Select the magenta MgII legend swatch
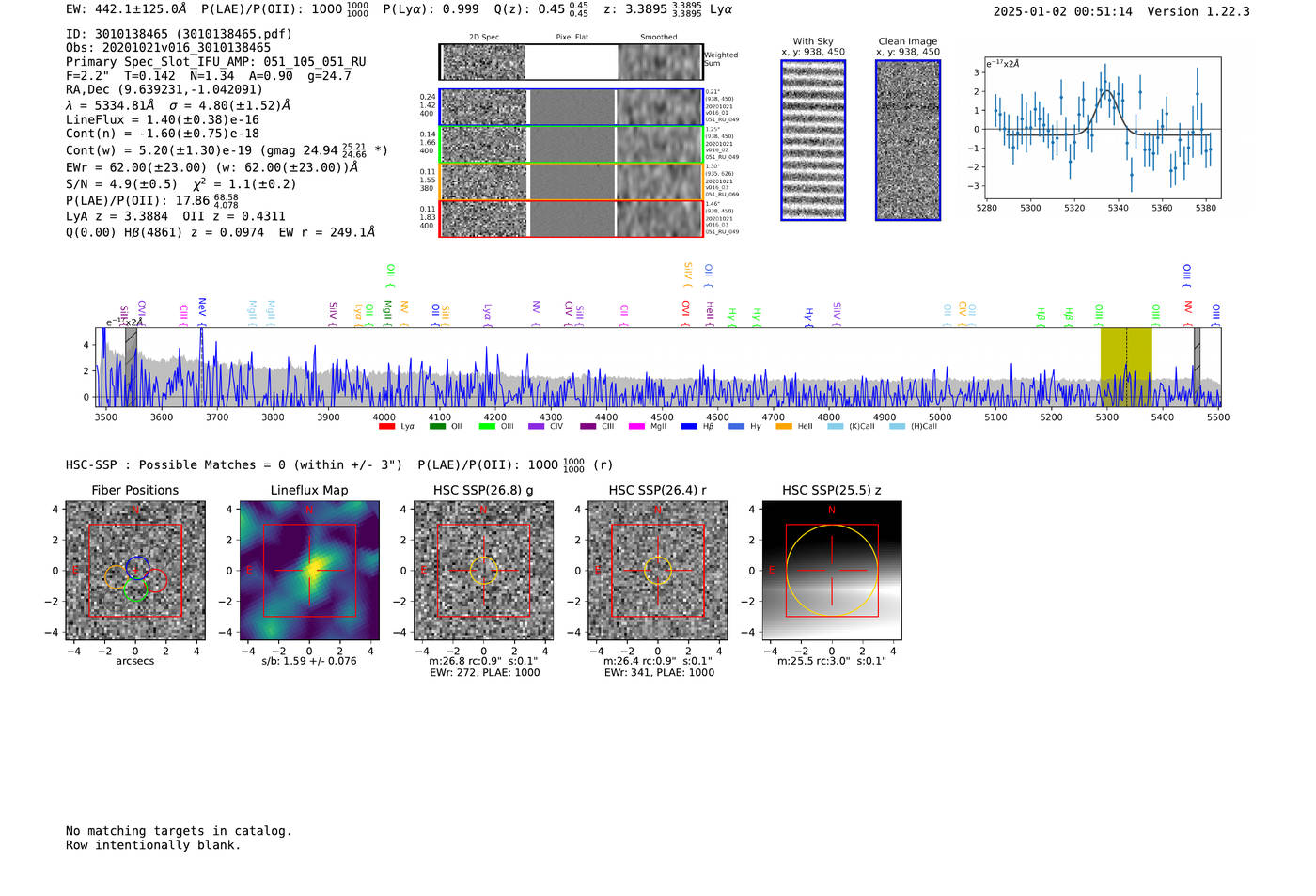Screen dimensions: 1316x896 tap(637, 427)
